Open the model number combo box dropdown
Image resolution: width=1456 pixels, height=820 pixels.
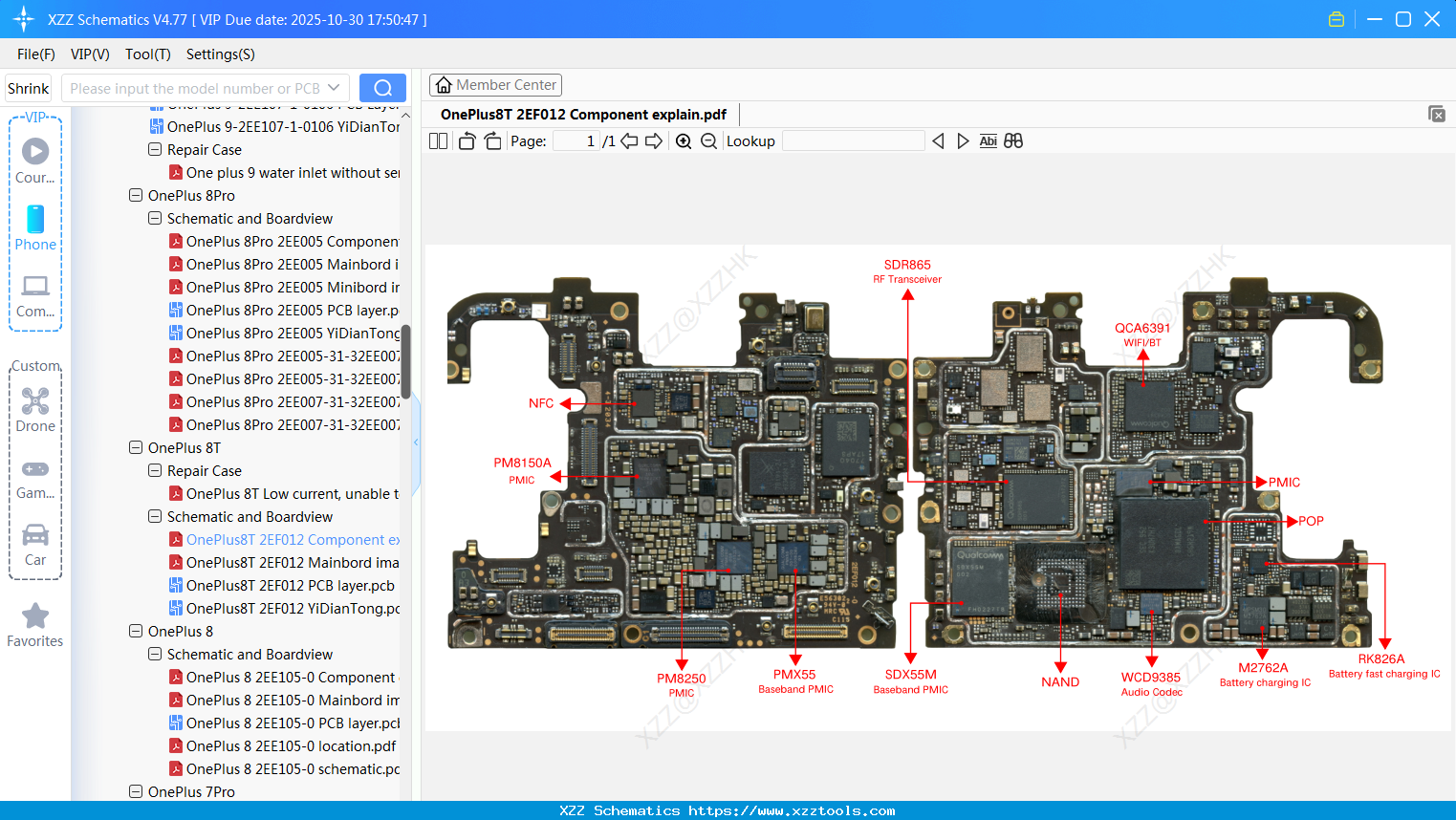(334, 88)
